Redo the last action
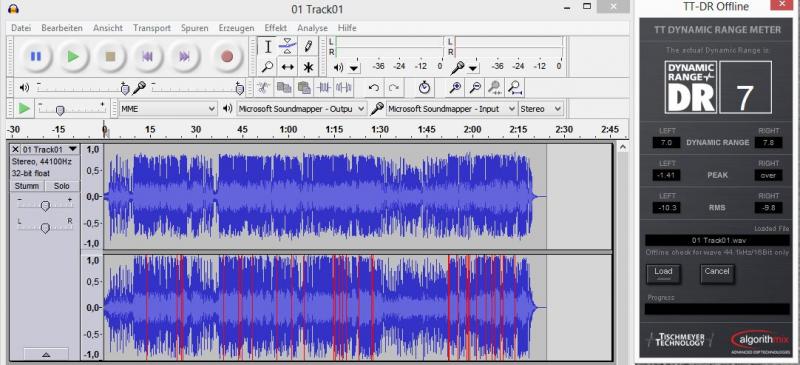The height and width of the screenshot is (365, 800). [393, 88]
